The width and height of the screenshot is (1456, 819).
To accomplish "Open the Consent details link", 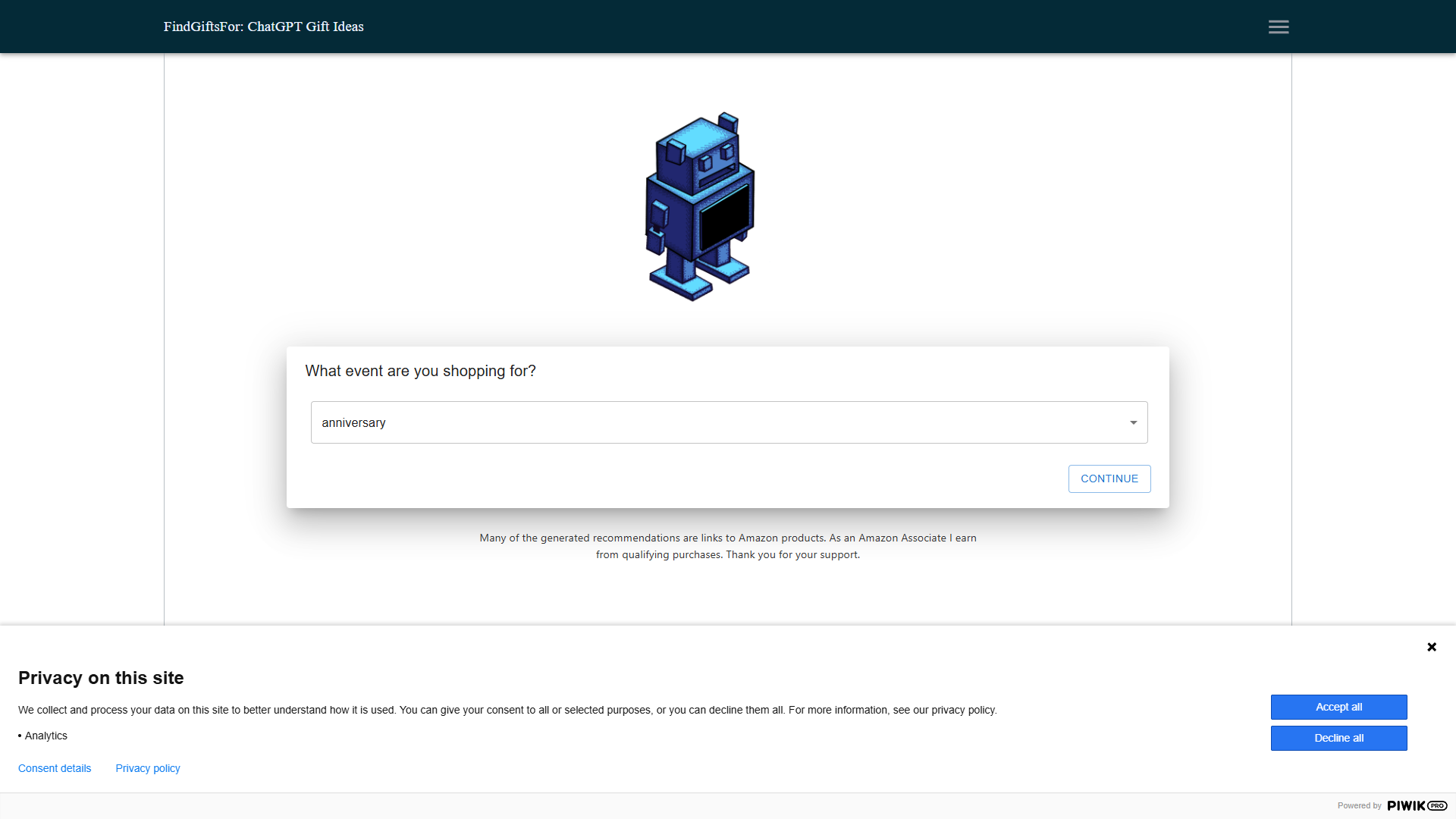I will (55, 768).
